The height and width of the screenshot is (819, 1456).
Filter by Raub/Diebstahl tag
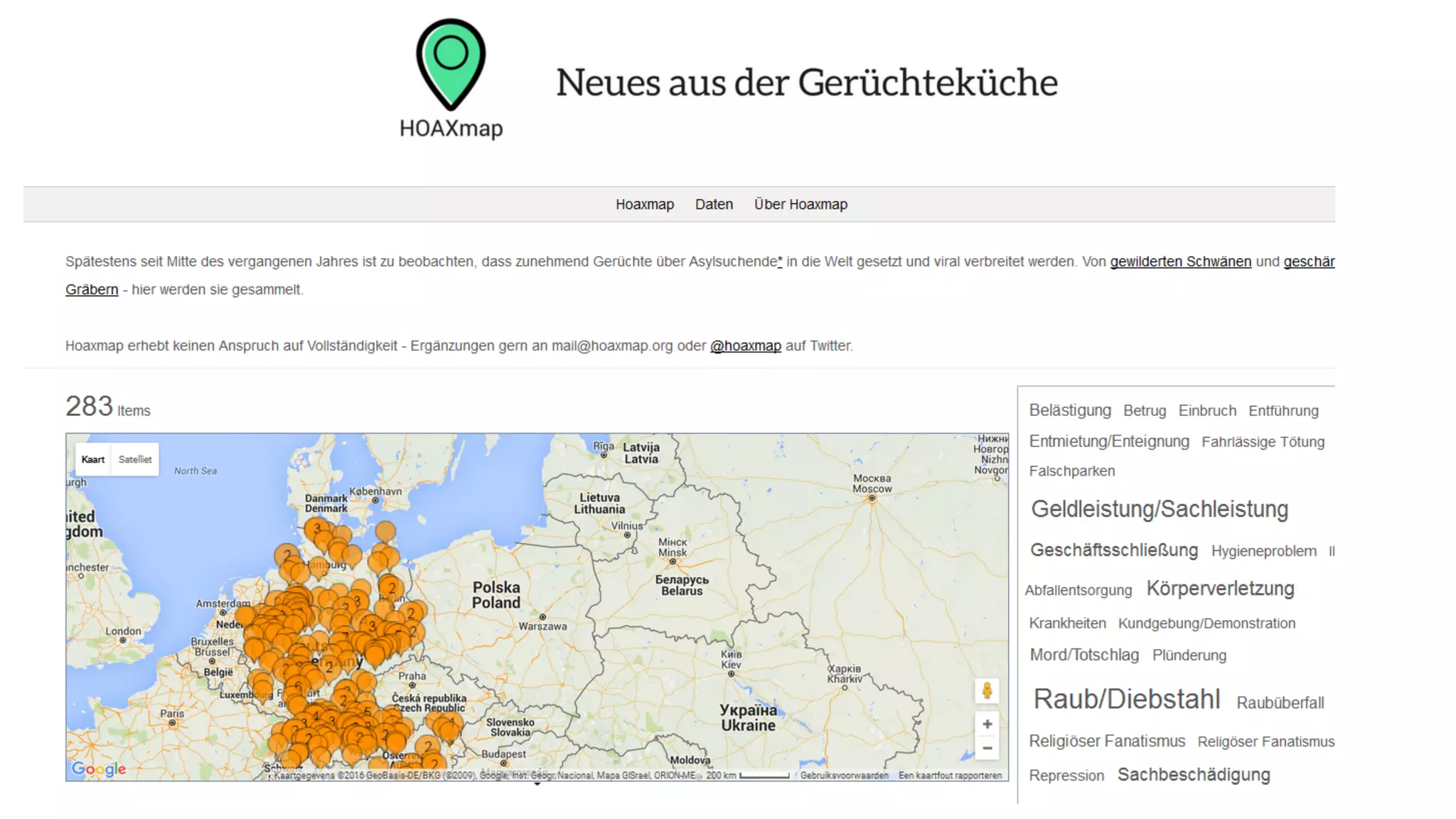[x=1127, y=699]
